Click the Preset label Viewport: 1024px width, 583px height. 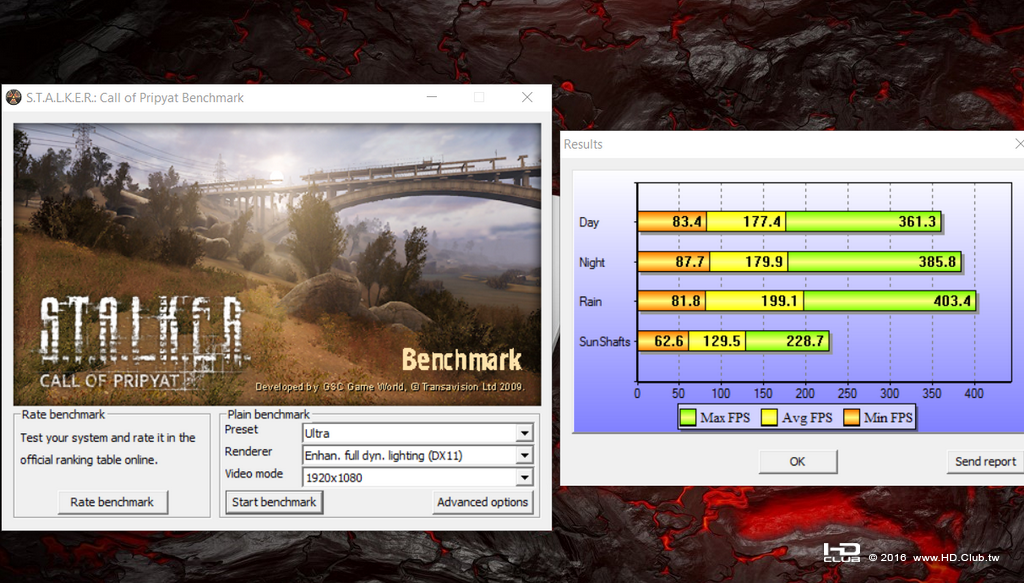pyautogui.click(x=241, y=430)
